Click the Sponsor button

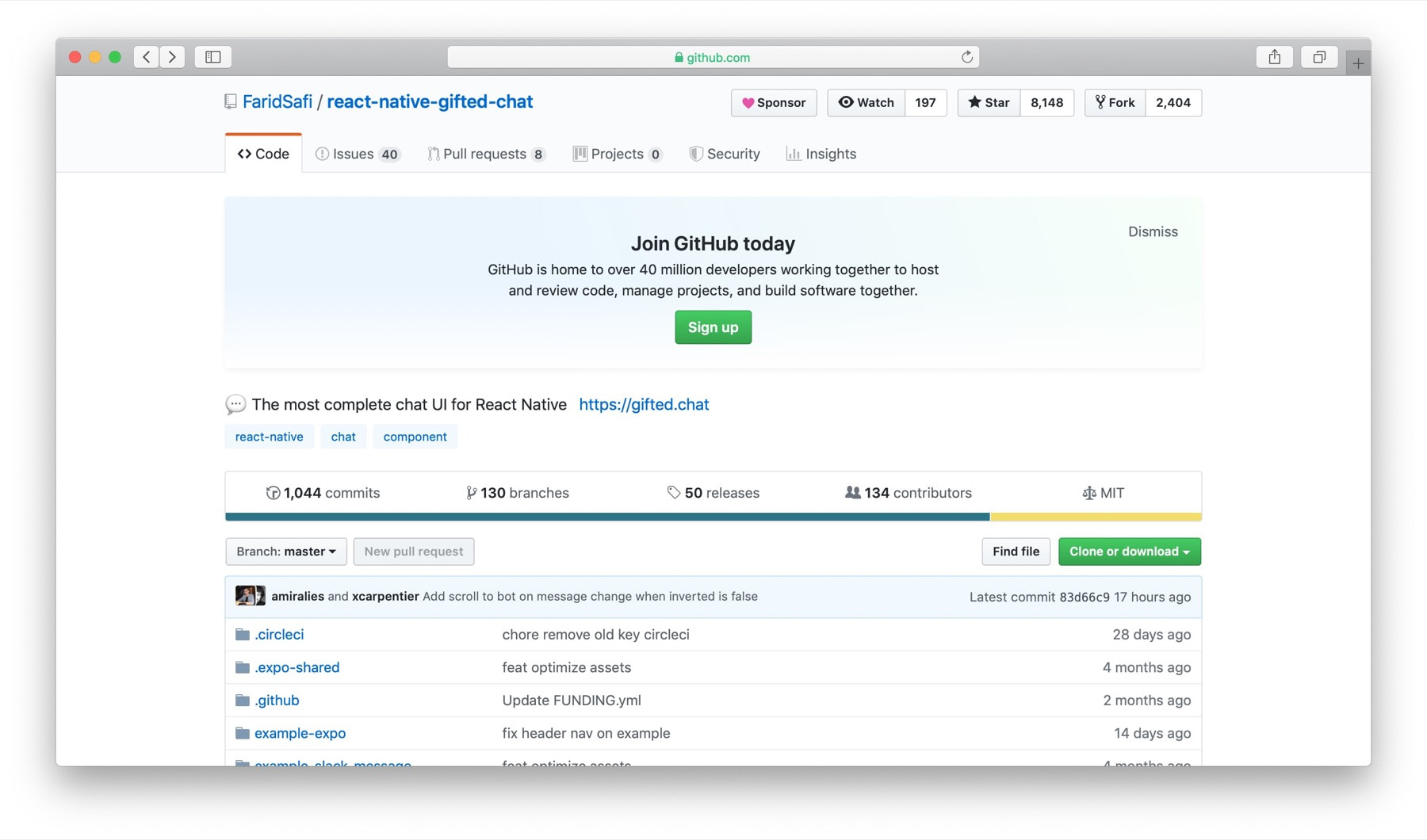tap(774, 102)
